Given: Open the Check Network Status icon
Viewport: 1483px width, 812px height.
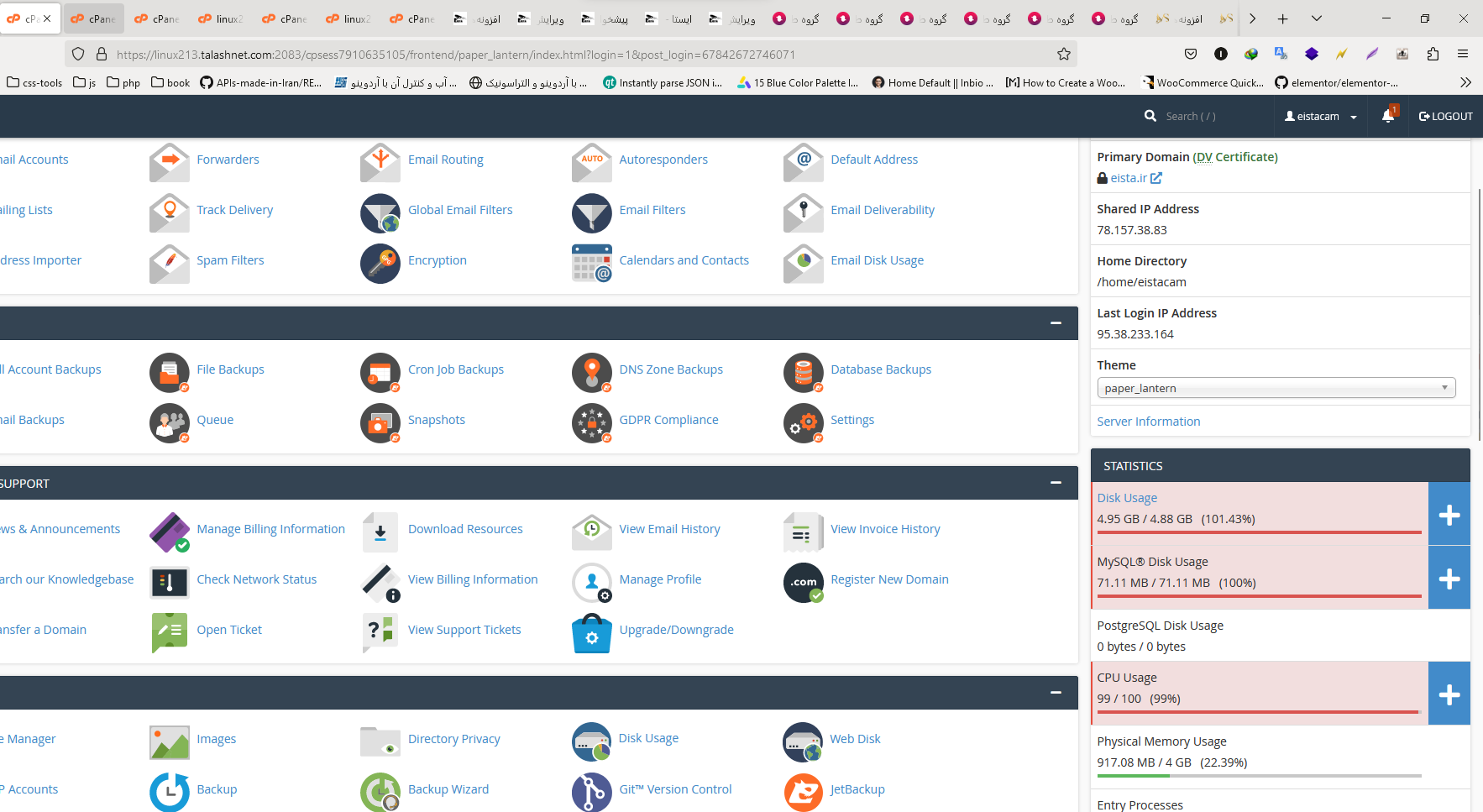Looking at the screenshot, I should pos(170,583).
